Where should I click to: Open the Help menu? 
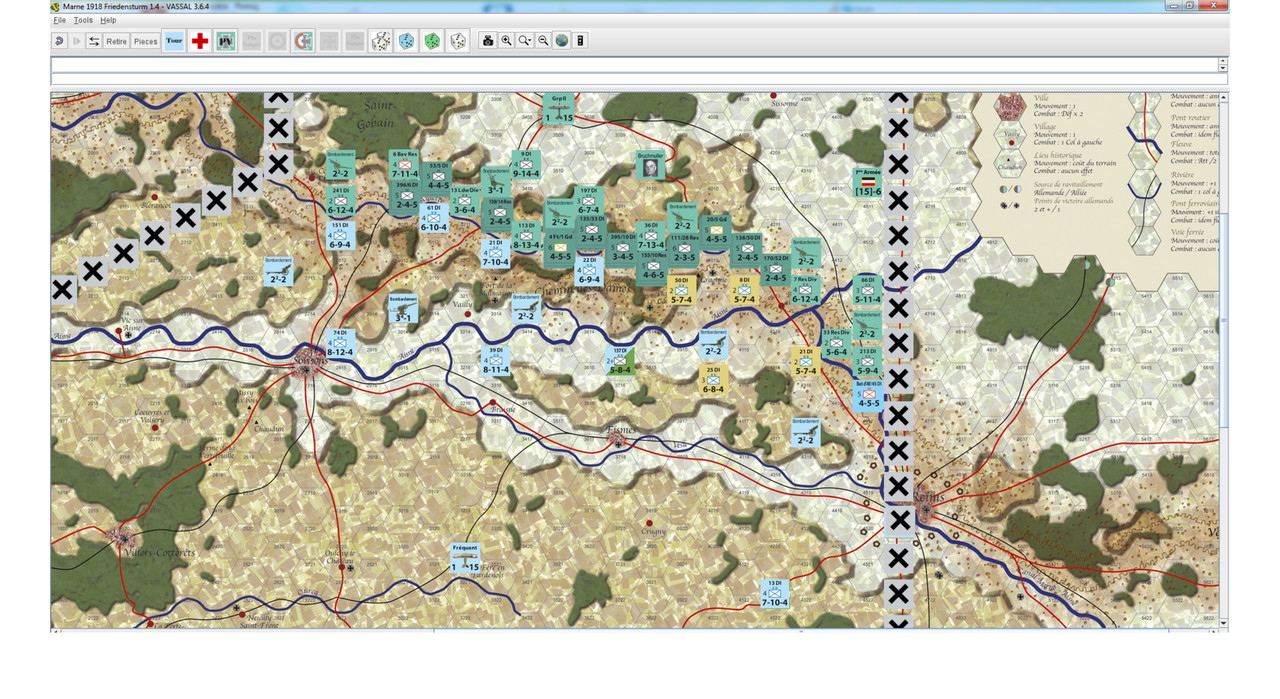coord(108,20)
